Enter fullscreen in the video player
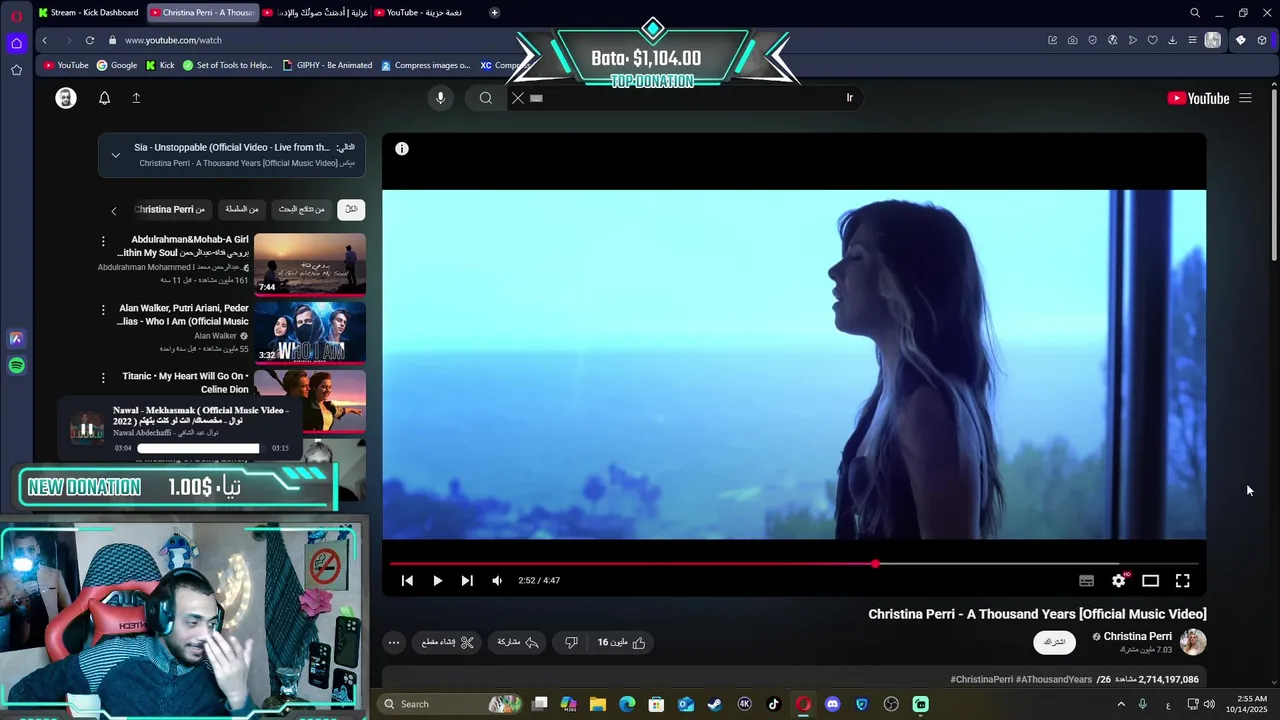This screenshot has height=720, width=1280. pyautogui.click(x=1183, y=580)
